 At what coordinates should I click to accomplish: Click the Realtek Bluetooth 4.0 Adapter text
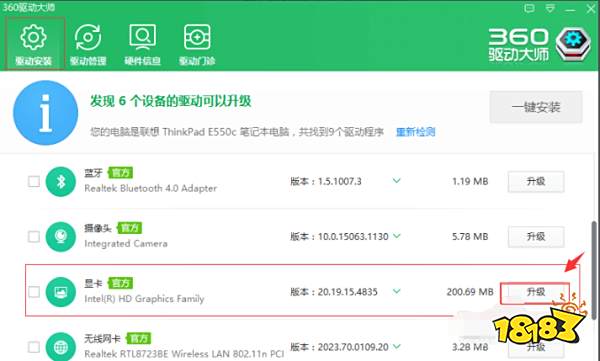point(150,188)
